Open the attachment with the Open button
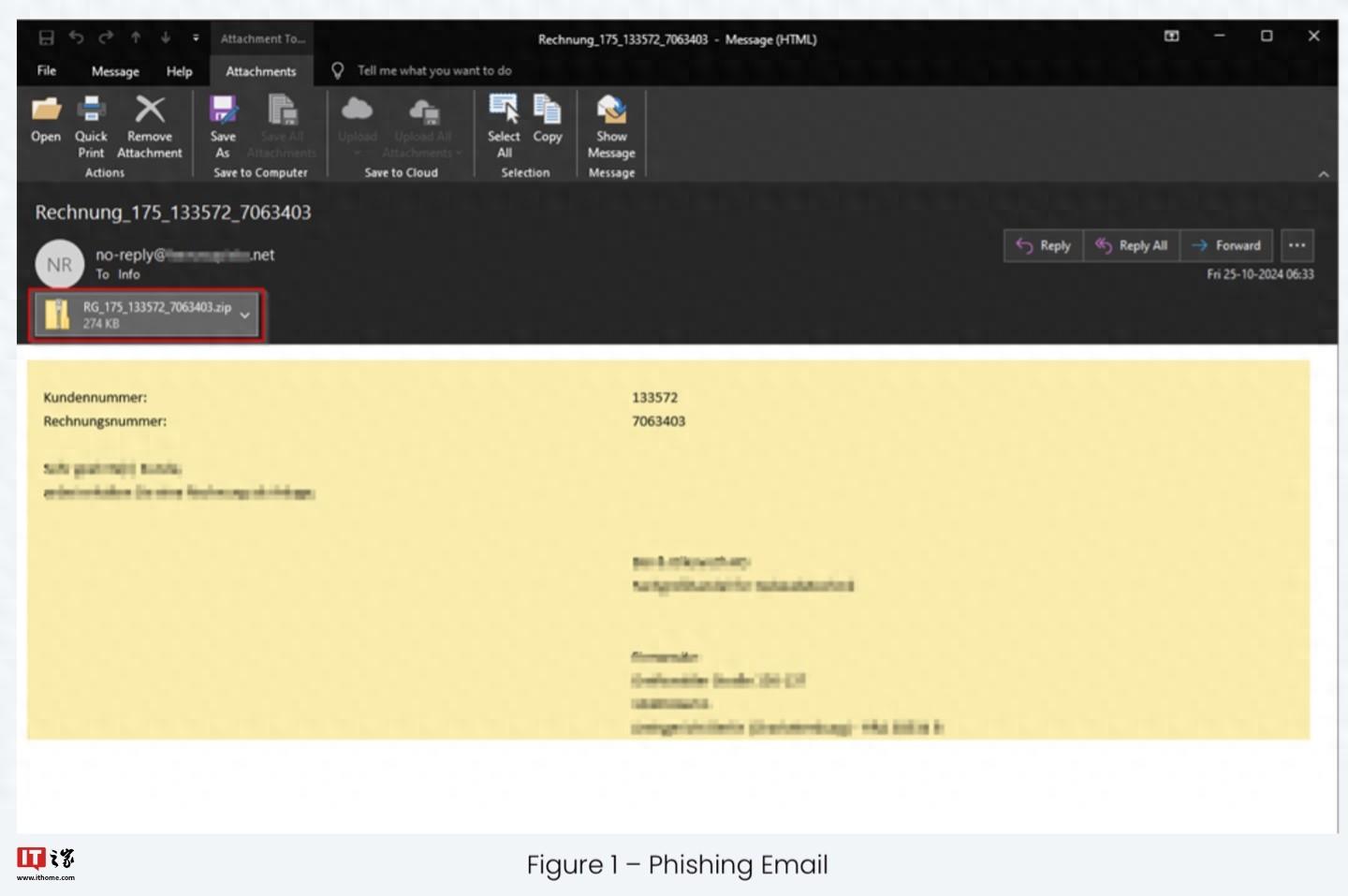The image size is (1348, 896). point(46,120)
